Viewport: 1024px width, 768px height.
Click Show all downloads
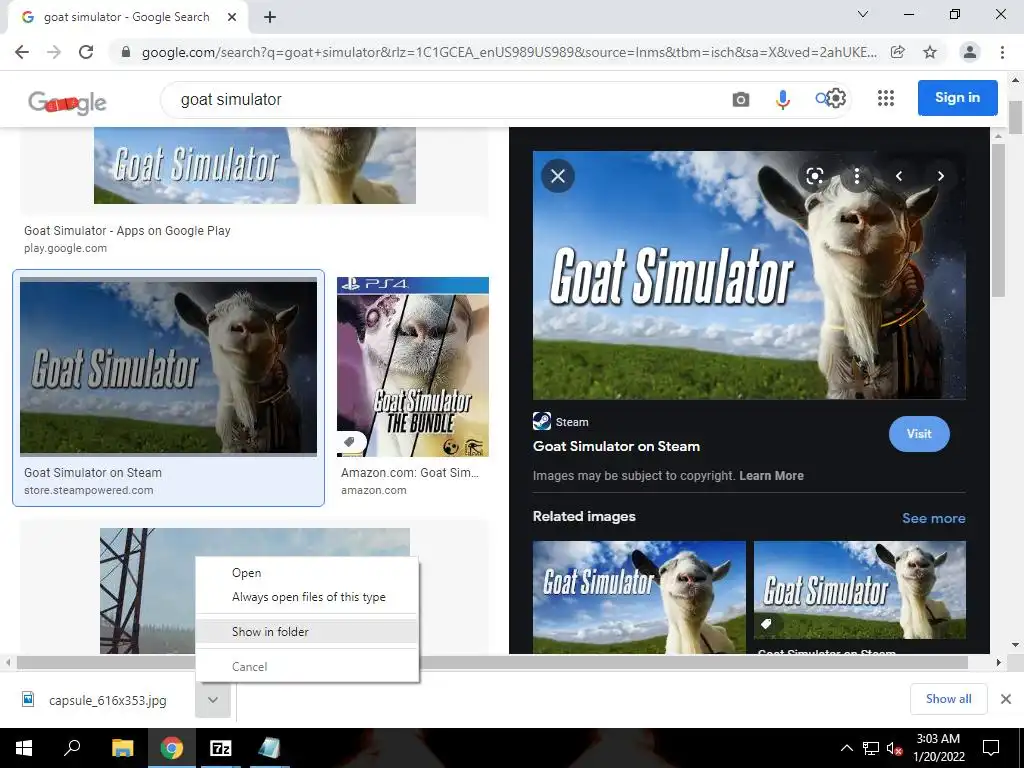point(948,699)
